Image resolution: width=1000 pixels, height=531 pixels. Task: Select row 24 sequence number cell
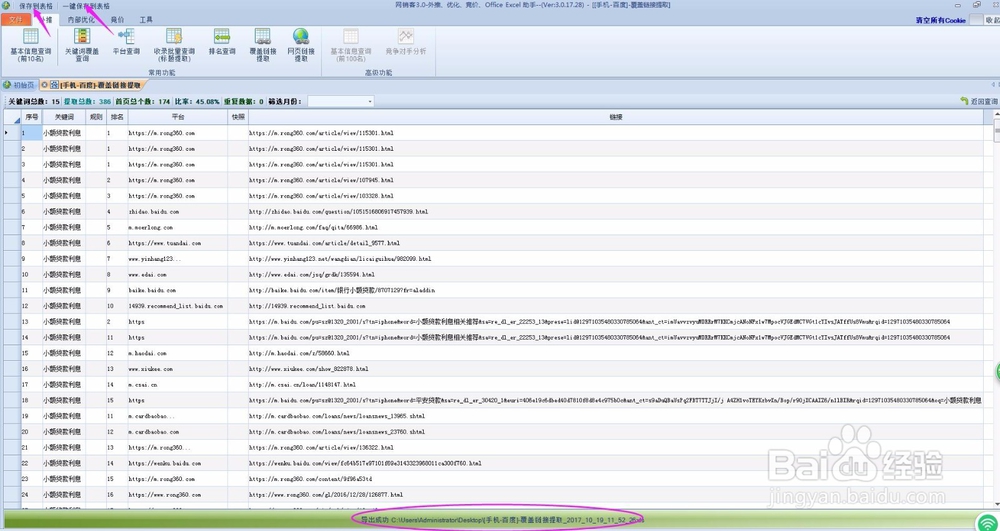pyautogui.click(x=31, y=495)
